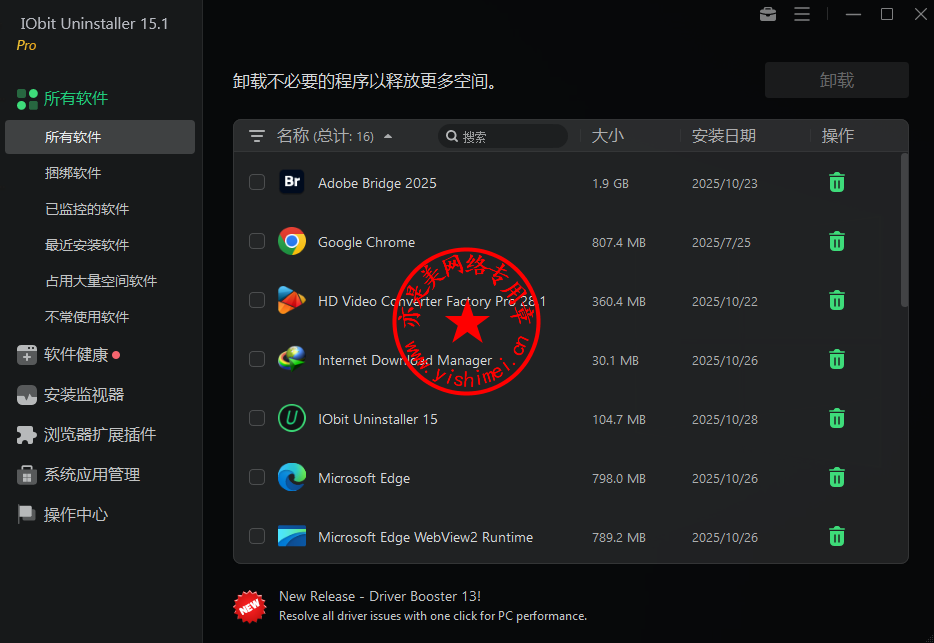Screen dimensions: 934x643
Task: Click the filter icon beside 名称 header
Action: [257, 136]
